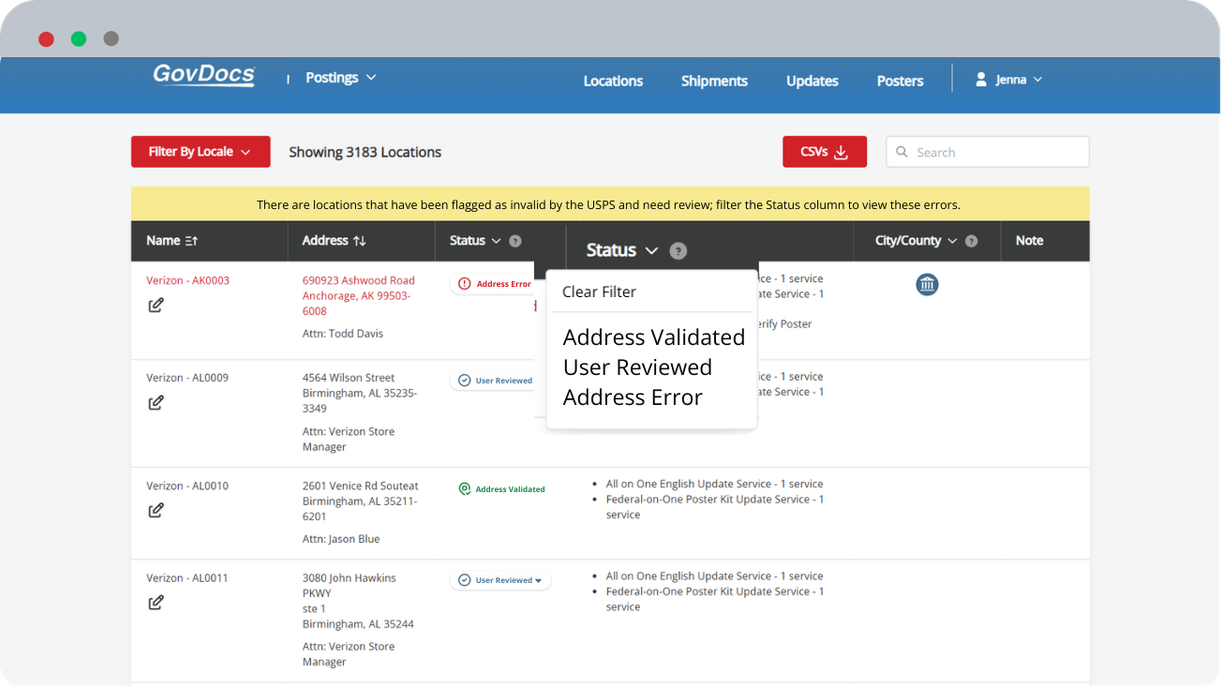Select Address Error filter option

pyautogui.click(x=632, y=398)
